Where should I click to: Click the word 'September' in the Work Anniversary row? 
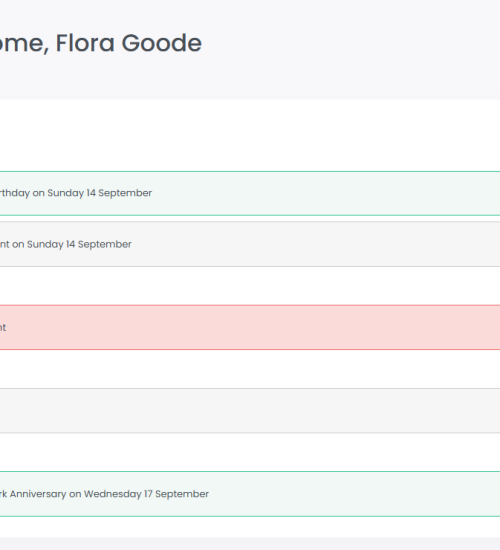click(182, 494)
